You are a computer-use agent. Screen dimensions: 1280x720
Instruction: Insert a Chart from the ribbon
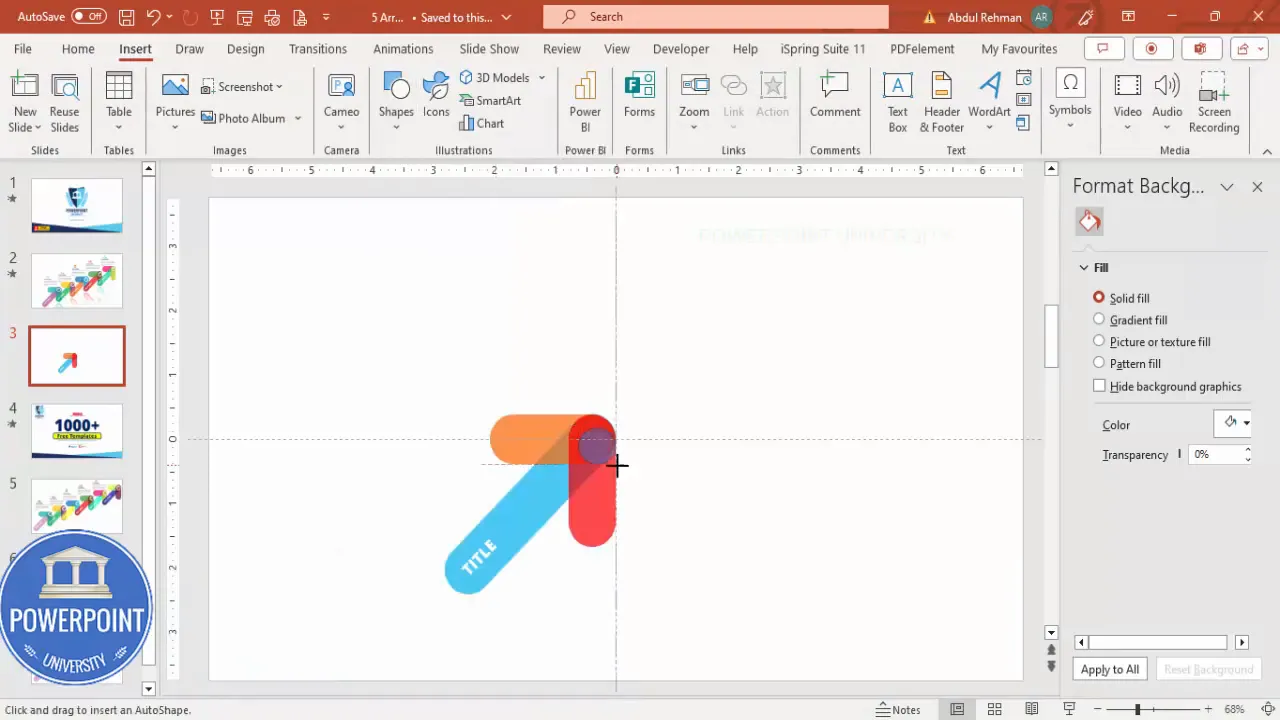click(x=483, y=123)
